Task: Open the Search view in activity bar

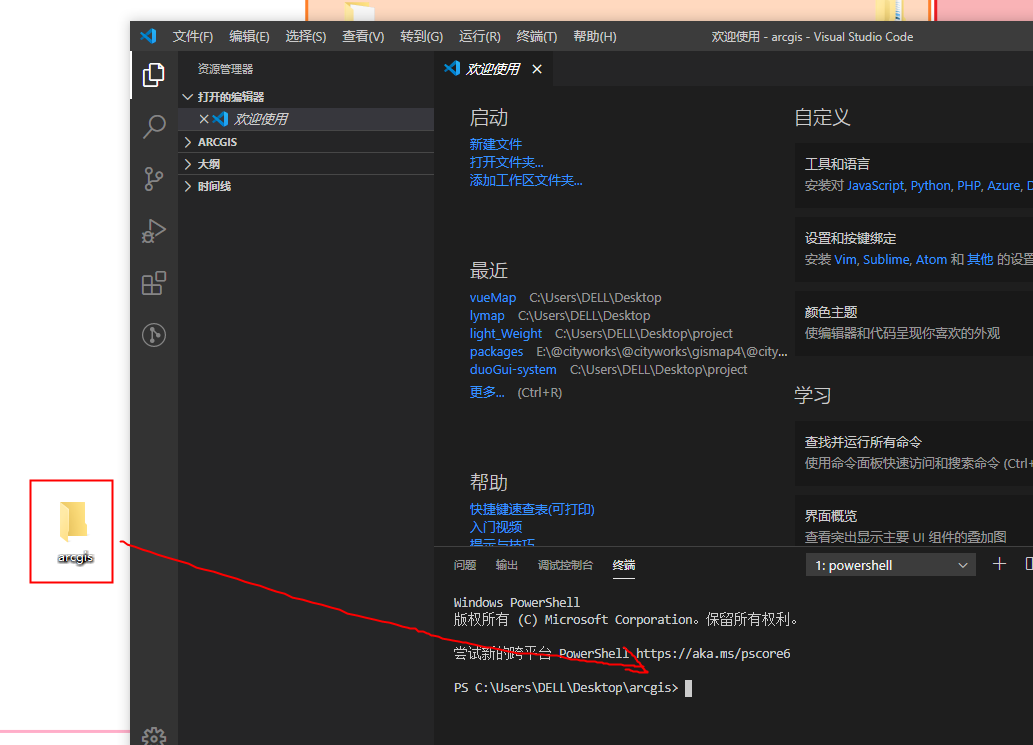Action: pos(154,126)
